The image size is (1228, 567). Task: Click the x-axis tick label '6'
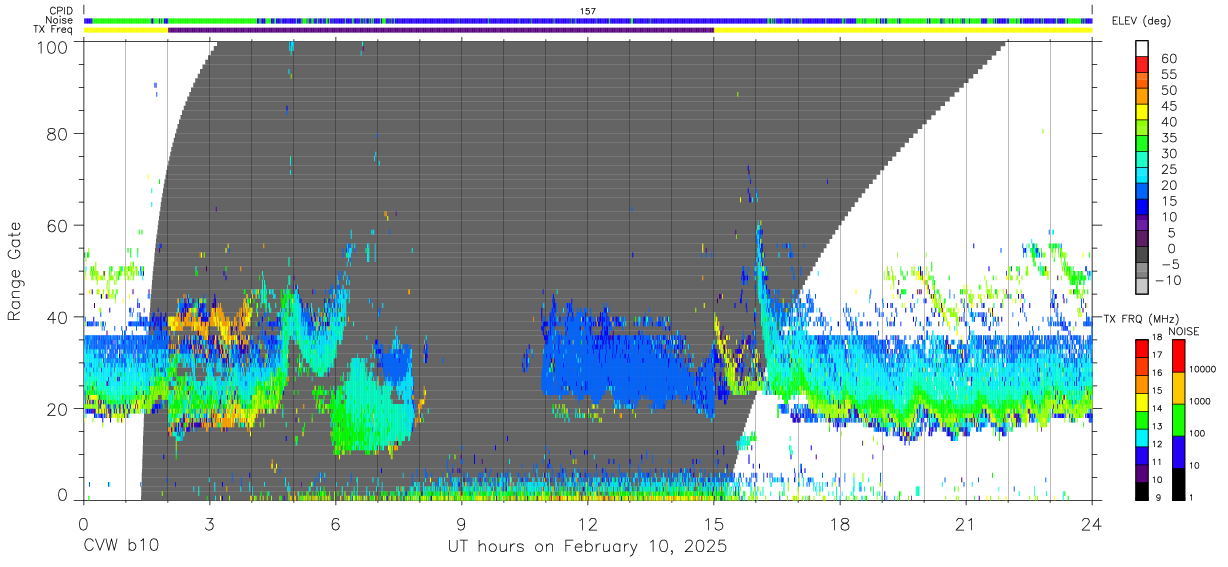[335, 523]
